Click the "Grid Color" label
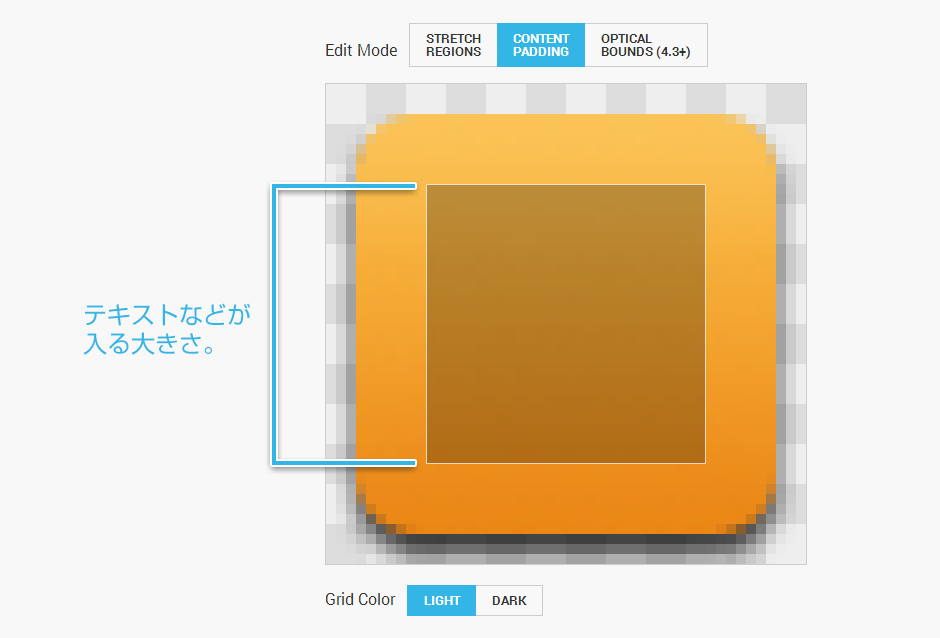The image size is (940, 638). click(x=360, y=600)
